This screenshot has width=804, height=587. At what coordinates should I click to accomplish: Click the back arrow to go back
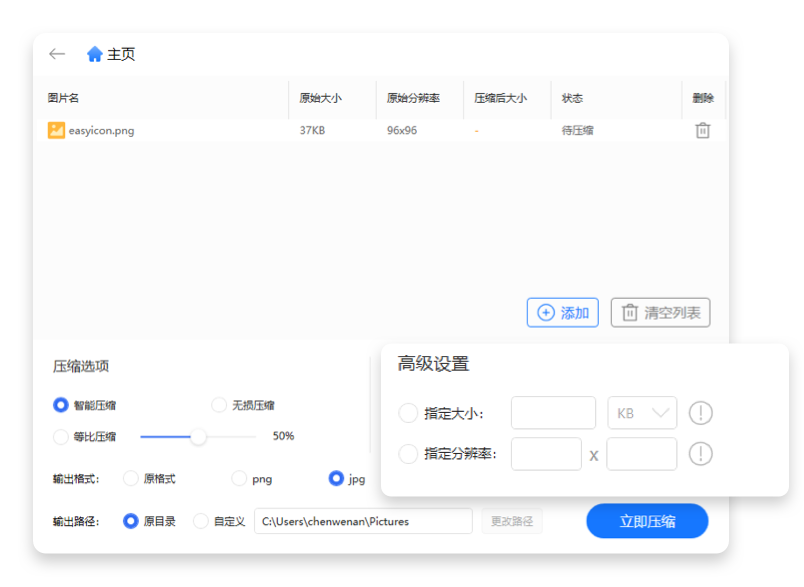point(57,55)
